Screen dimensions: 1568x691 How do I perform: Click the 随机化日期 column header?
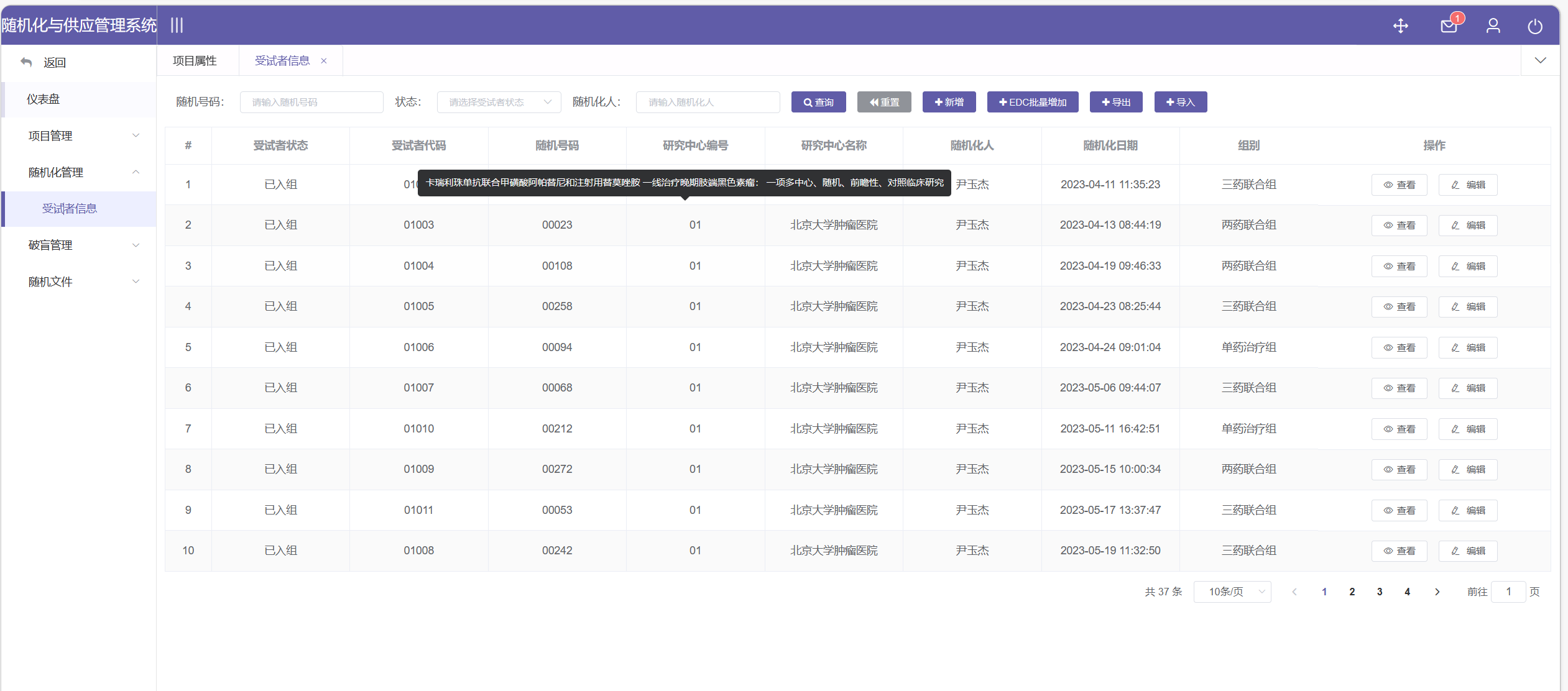1110,145
